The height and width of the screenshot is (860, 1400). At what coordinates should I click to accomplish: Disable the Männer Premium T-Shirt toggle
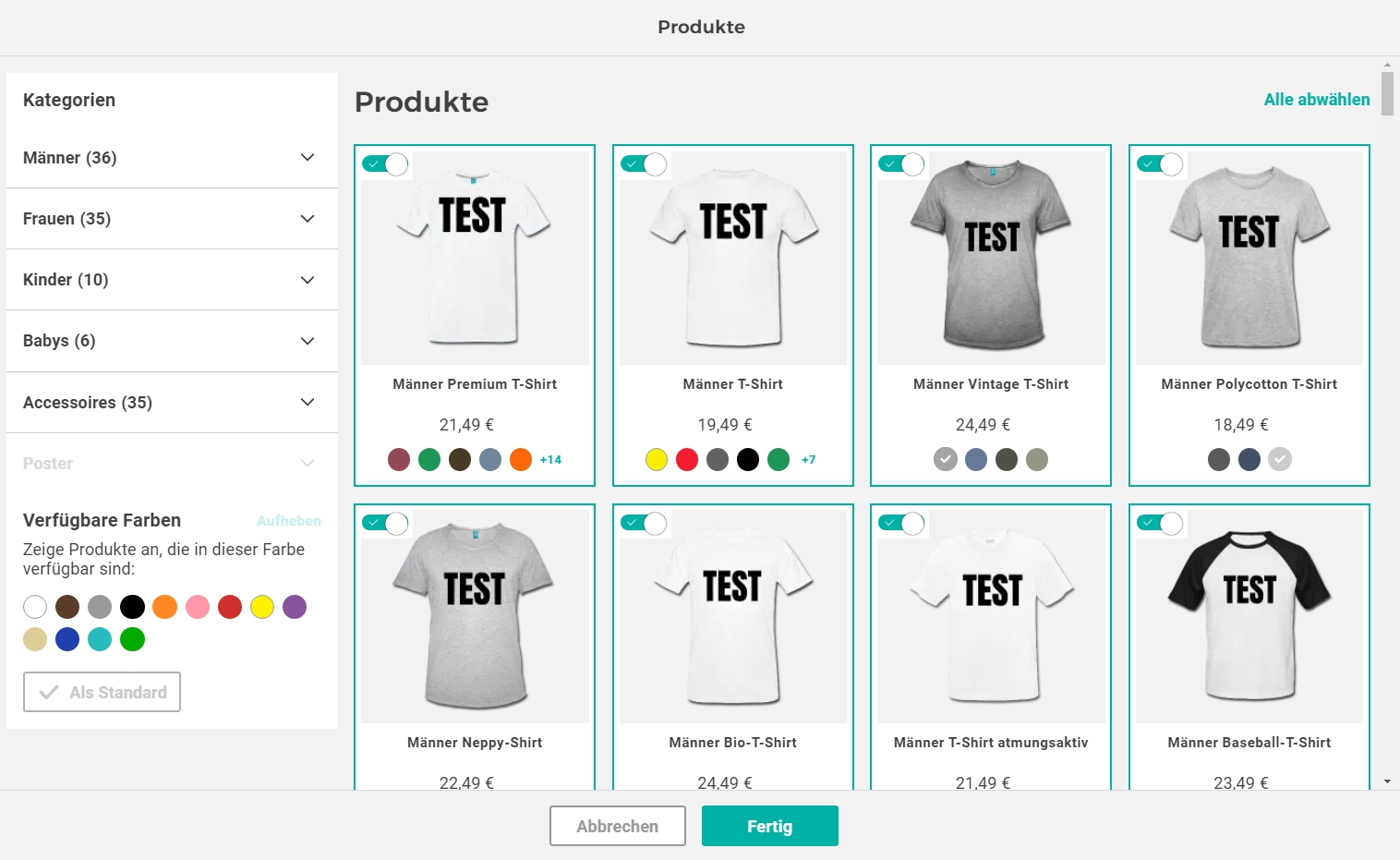coord(385,164)
